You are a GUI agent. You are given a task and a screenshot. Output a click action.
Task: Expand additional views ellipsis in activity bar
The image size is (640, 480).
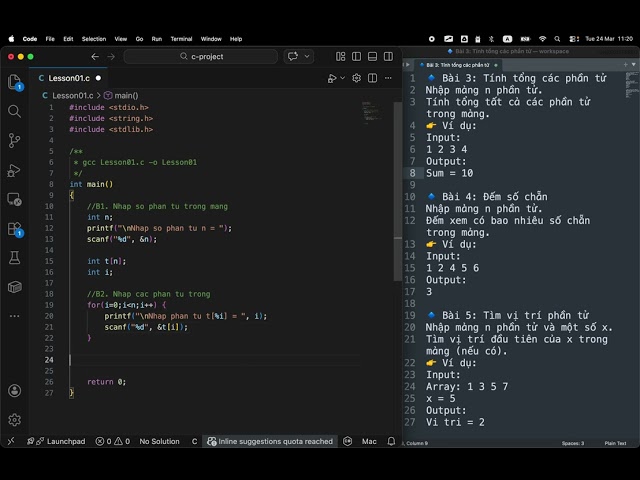(x=15, y=316)
